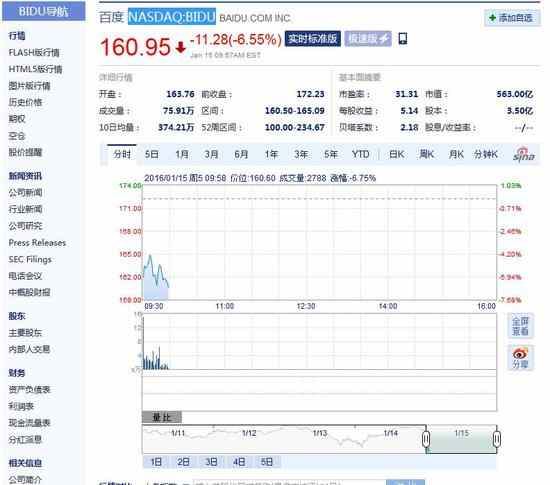
Task: Click the 量比 indicator label under the chart
Action: click(x=162, y=417)
